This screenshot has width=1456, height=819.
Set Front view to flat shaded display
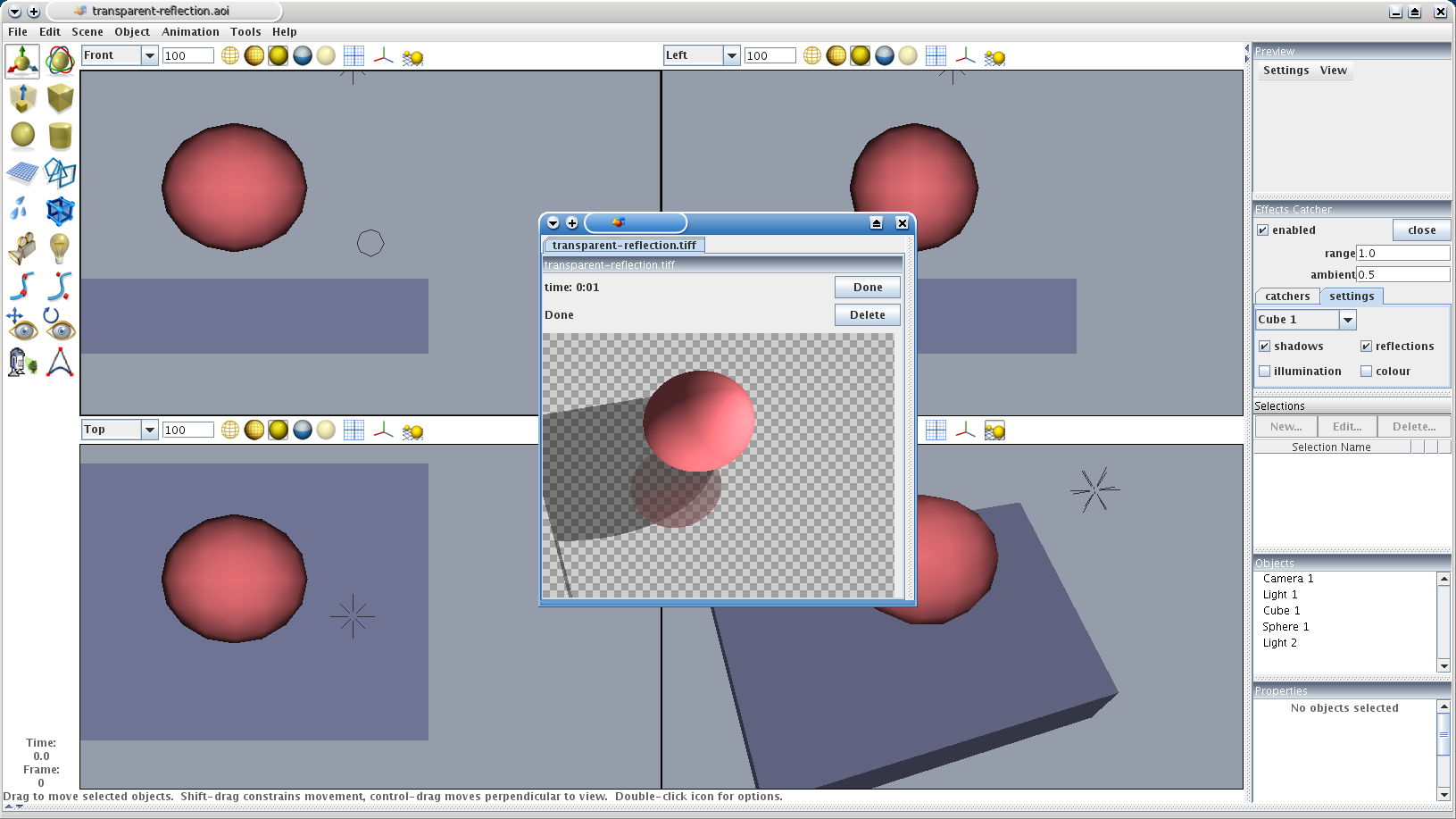coord(254,55)
